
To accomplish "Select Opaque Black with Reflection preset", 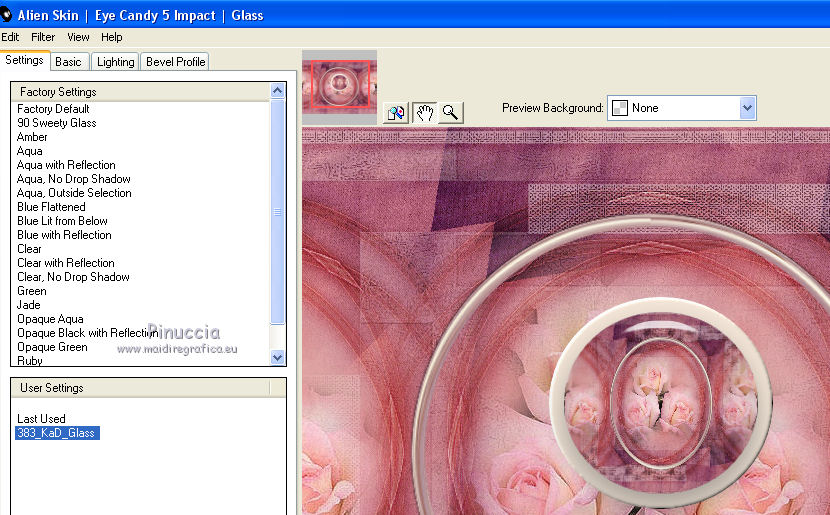I will pos(87,333).
